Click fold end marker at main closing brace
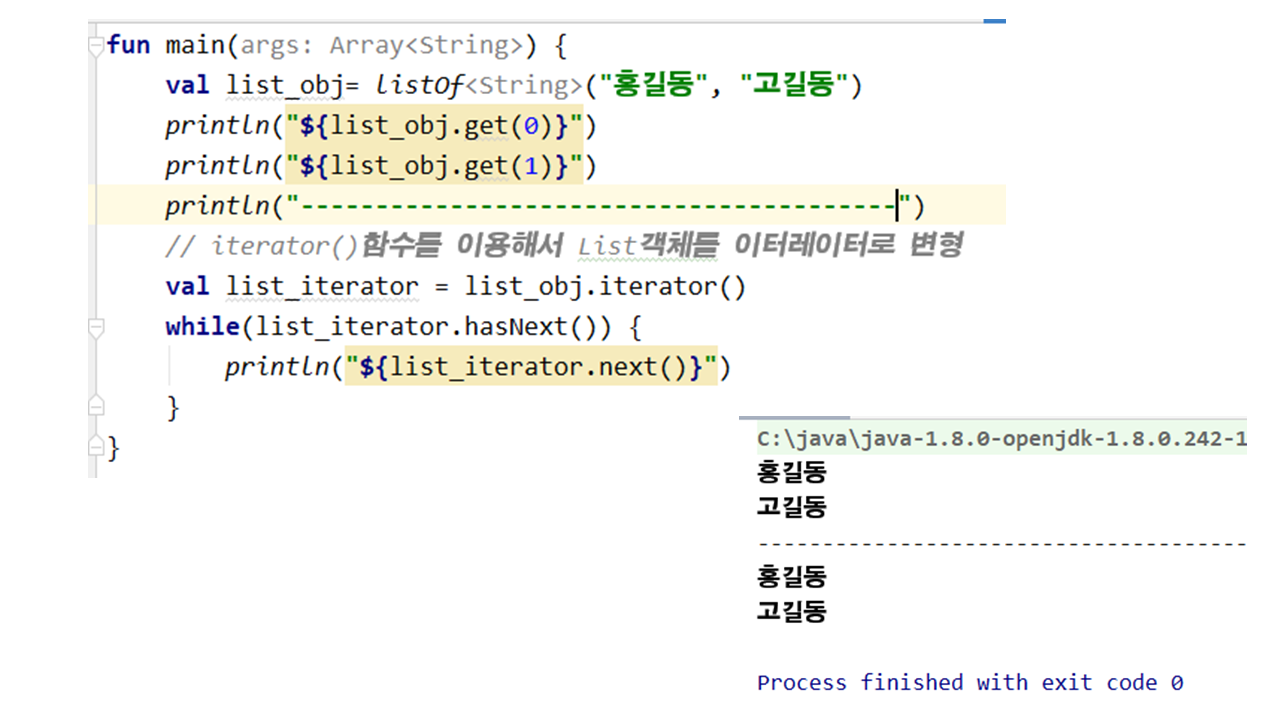The image size is (1280, 720). [95, 447]
